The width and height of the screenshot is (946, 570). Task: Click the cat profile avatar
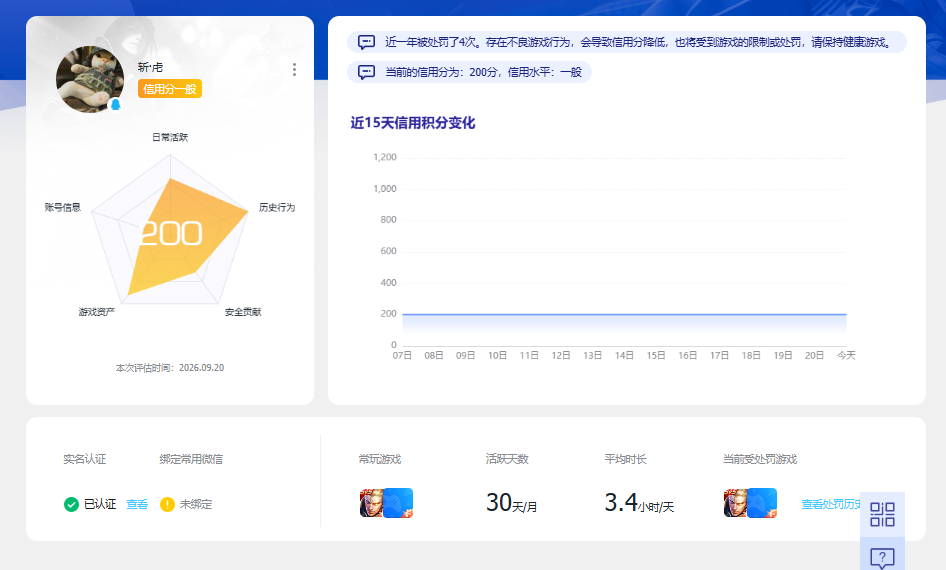click(x=90, y=79)
